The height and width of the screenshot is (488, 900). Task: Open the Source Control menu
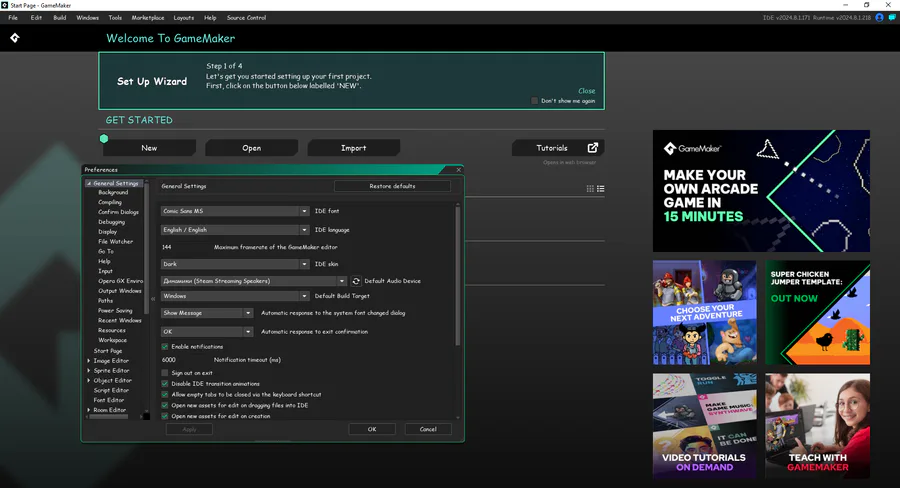coord(246,18)
